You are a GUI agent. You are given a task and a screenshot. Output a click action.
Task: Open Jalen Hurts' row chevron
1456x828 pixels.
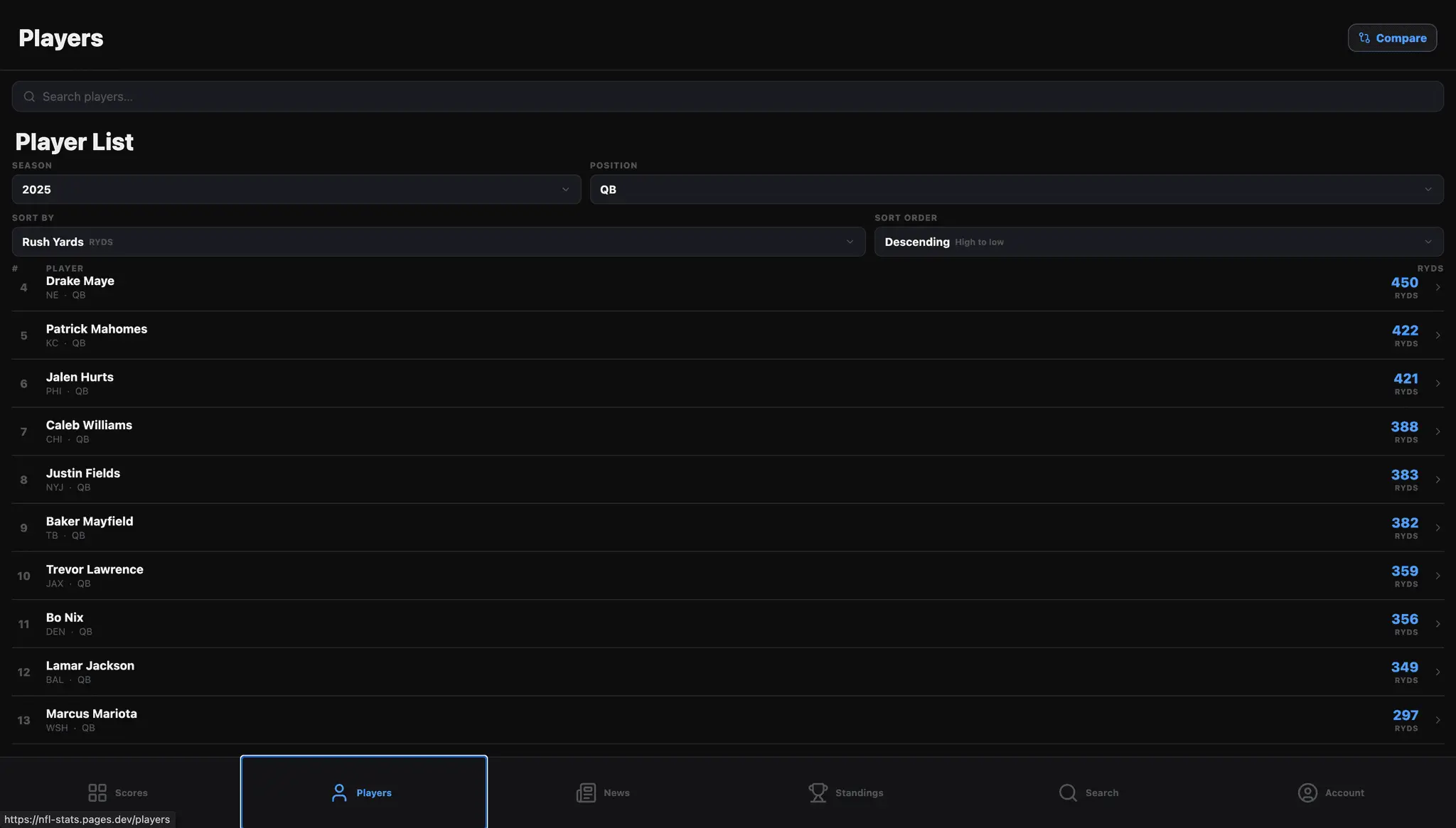(x=1438, y=383)
